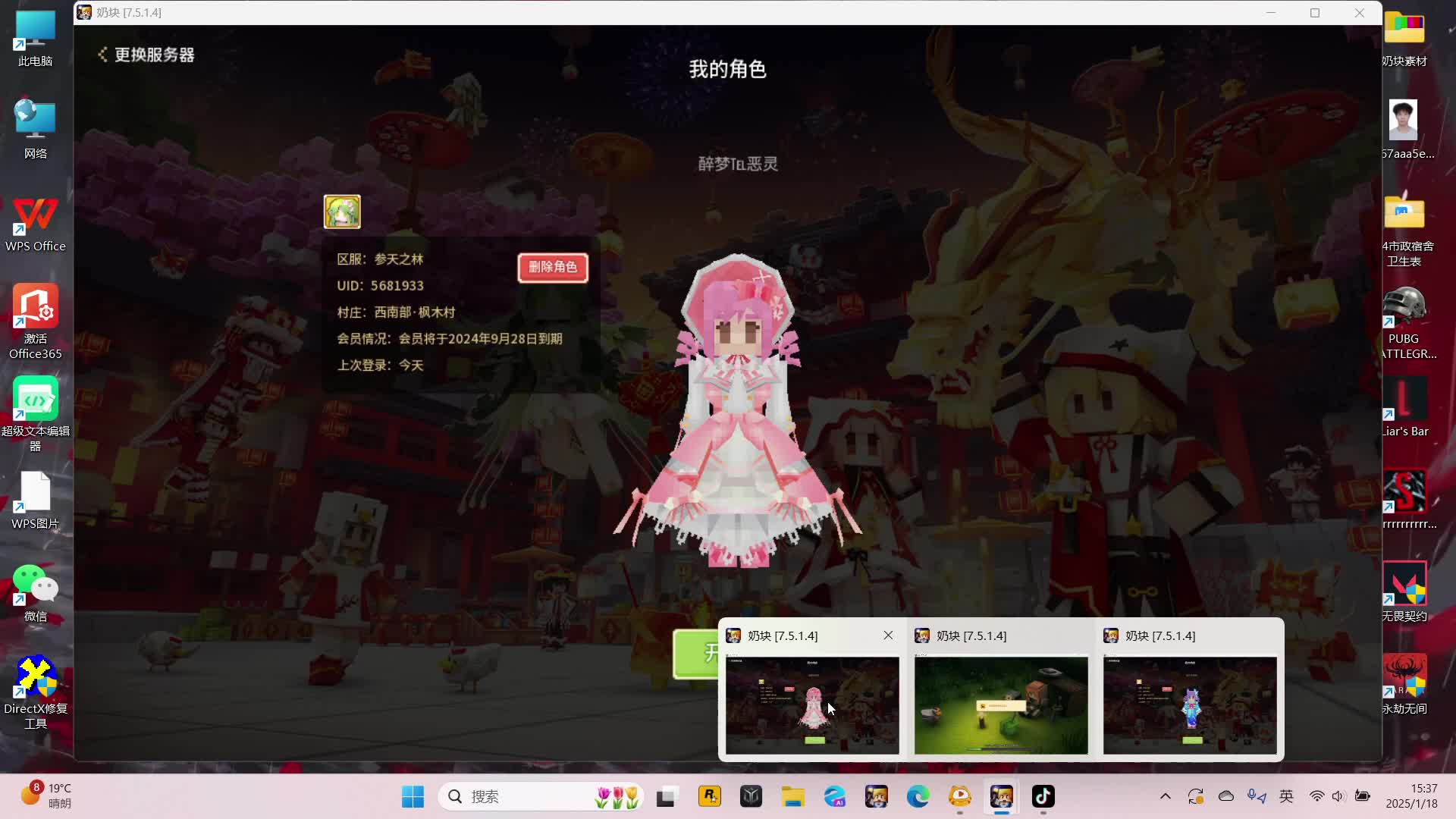Expand hidden icons in the system tray
This screenshot has width=1456, height=819.
click(x=1166, y=797)
